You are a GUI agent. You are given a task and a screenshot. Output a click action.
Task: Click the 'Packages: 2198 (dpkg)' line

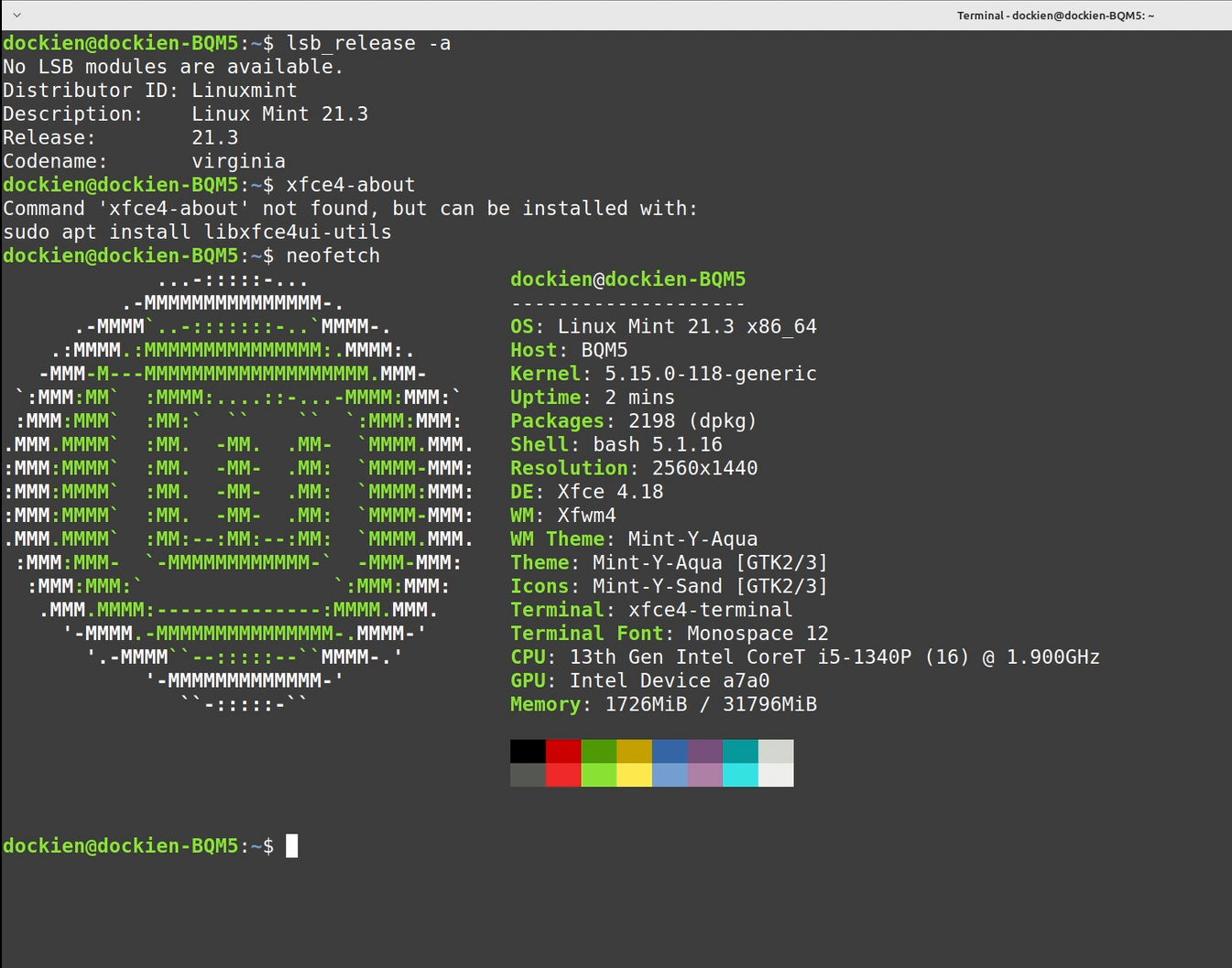634,421
